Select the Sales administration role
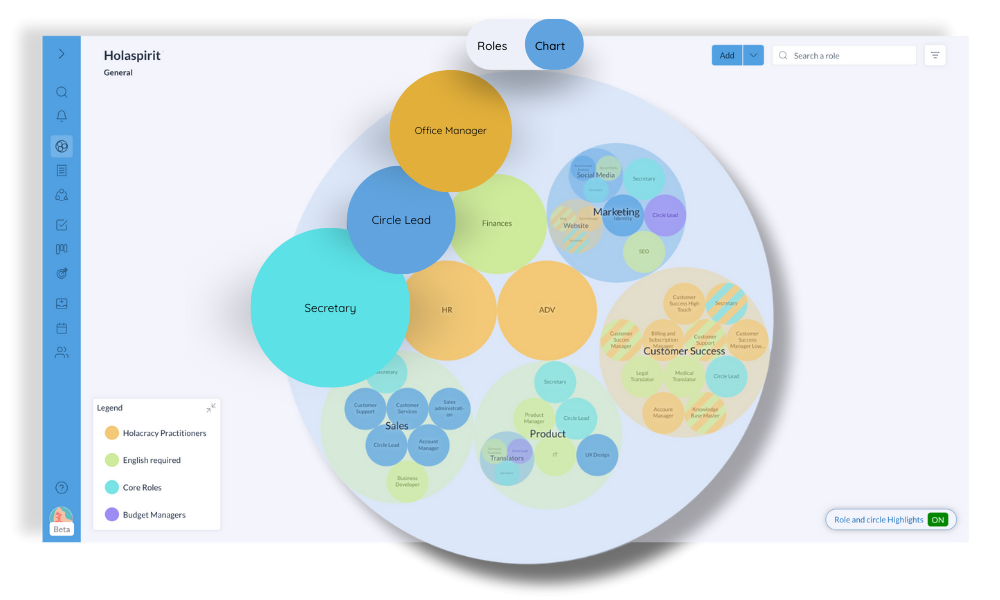 click(450, 408)
